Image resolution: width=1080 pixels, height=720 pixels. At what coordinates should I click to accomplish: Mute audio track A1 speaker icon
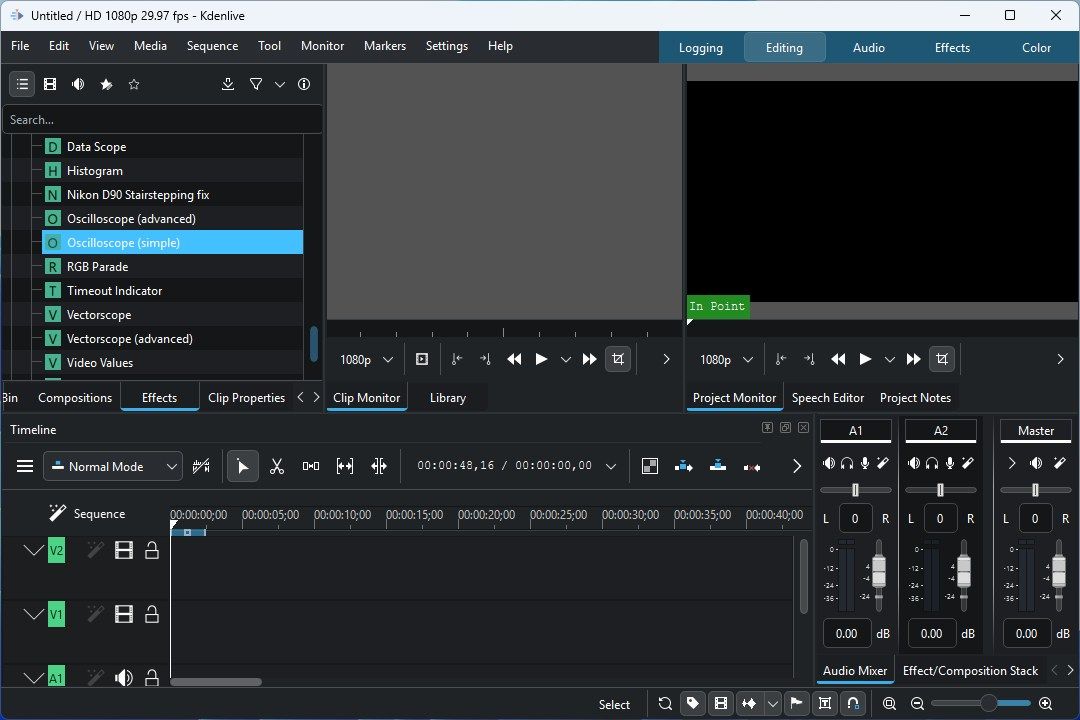coord(124,677)
